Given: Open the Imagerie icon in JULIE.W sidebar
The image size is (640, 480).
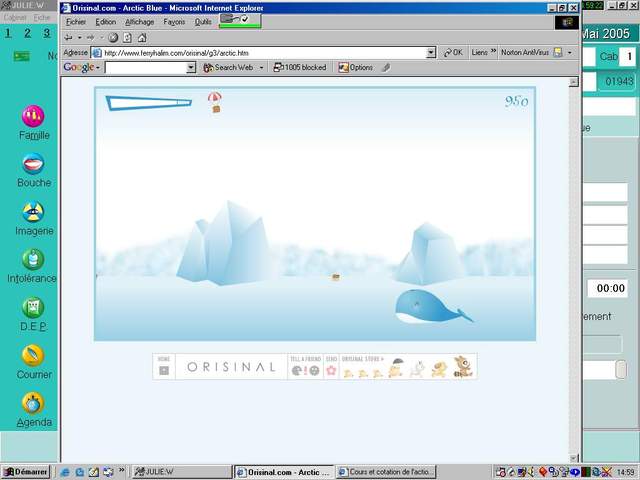Looking at the screenshot, I should pos(33,212).
